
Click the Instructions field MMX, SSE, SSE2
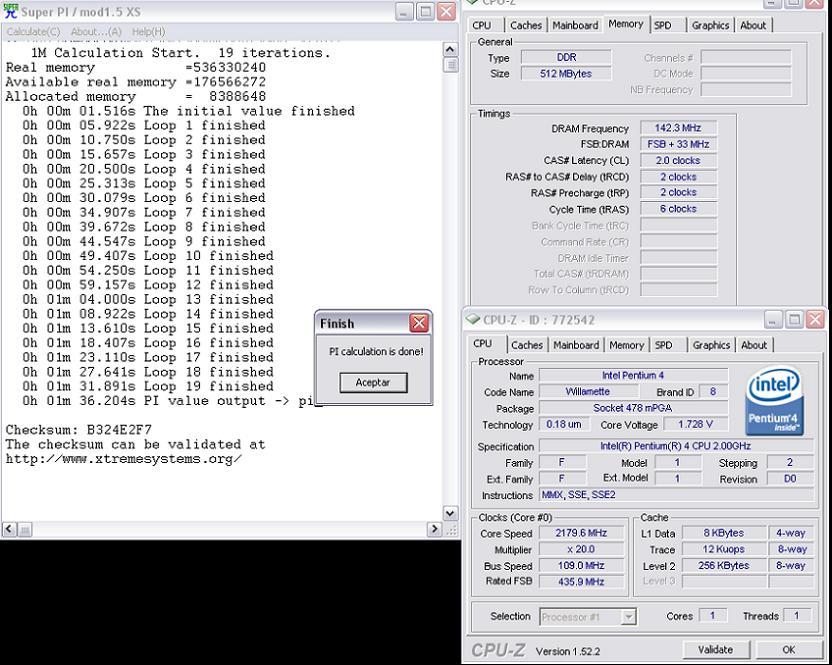(675, 495)
